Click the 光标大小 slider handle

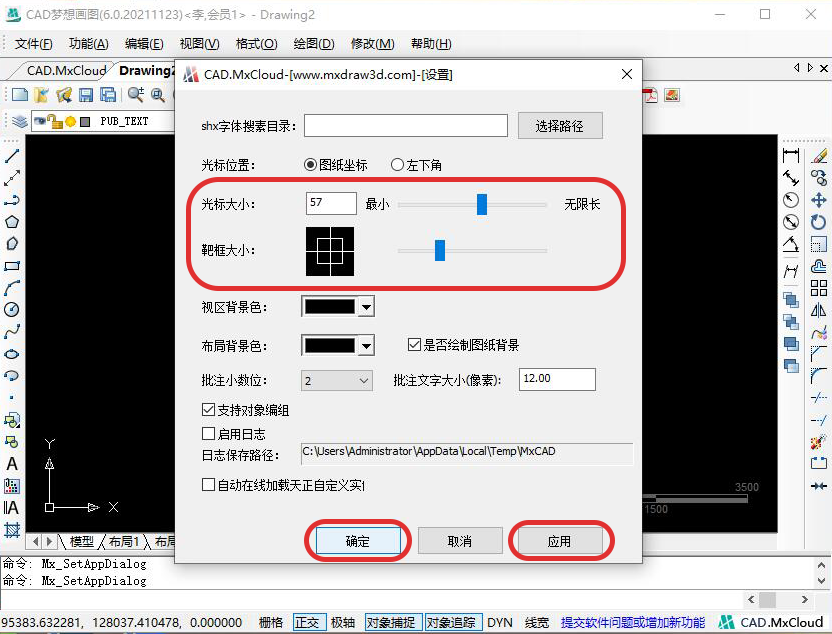482,204
